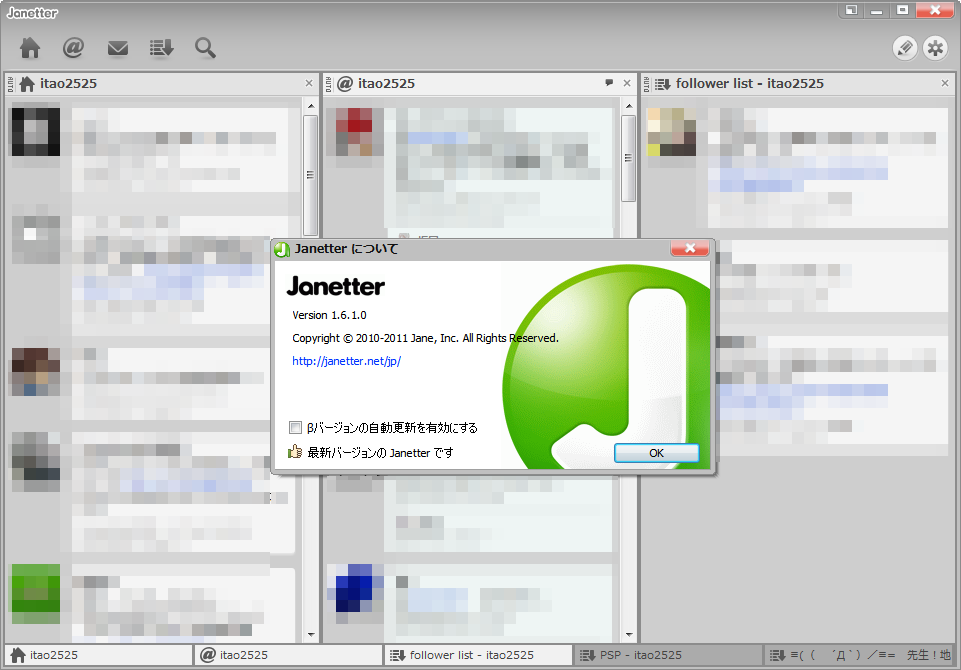
Task: Click the home icon in home column header
Action: click(27, 84)
